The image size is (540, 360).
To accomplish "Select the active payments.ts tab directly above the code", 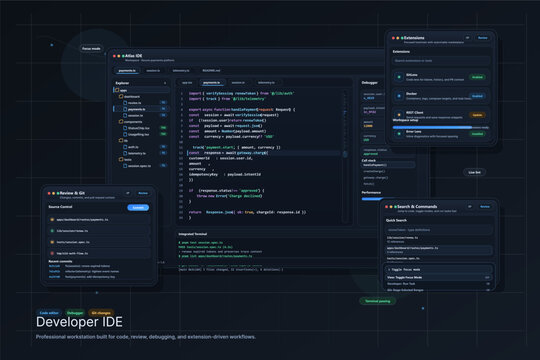I will [x=211, y=83].
